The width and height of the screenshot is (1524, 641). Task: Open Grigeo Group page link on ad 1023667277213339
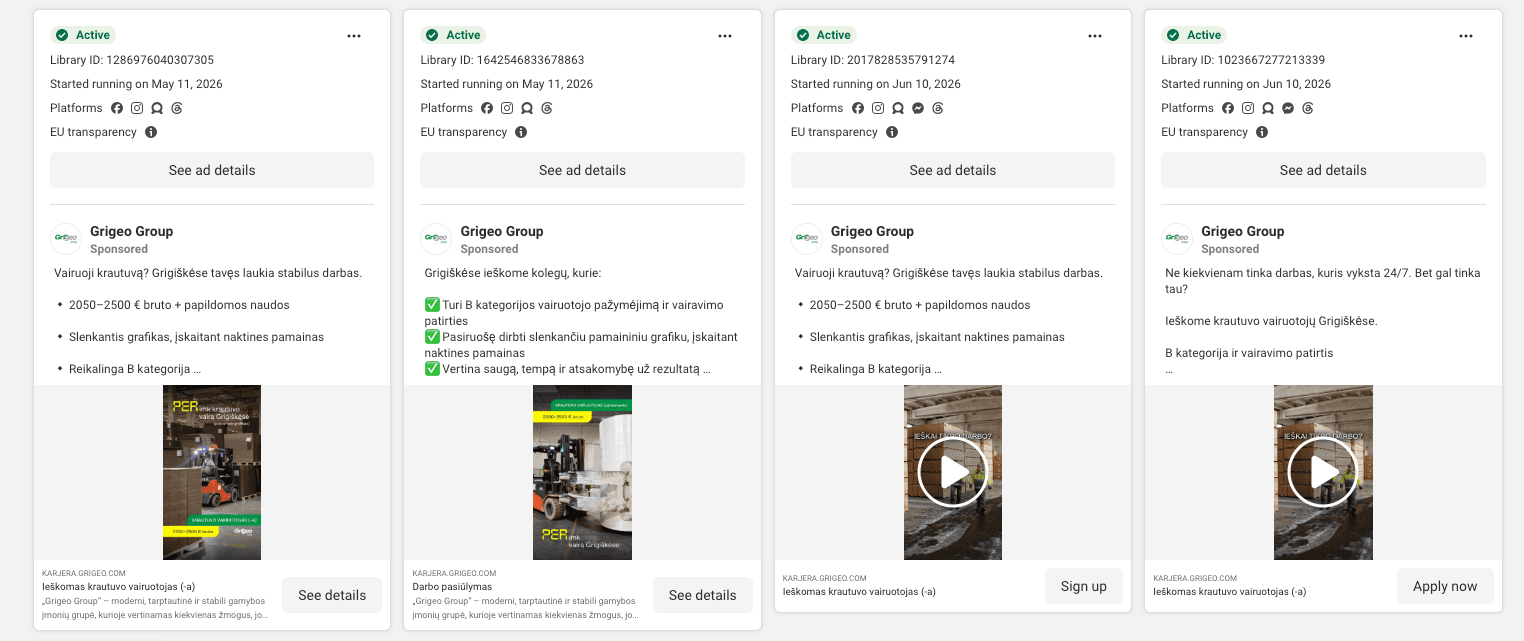[1242, 231]
